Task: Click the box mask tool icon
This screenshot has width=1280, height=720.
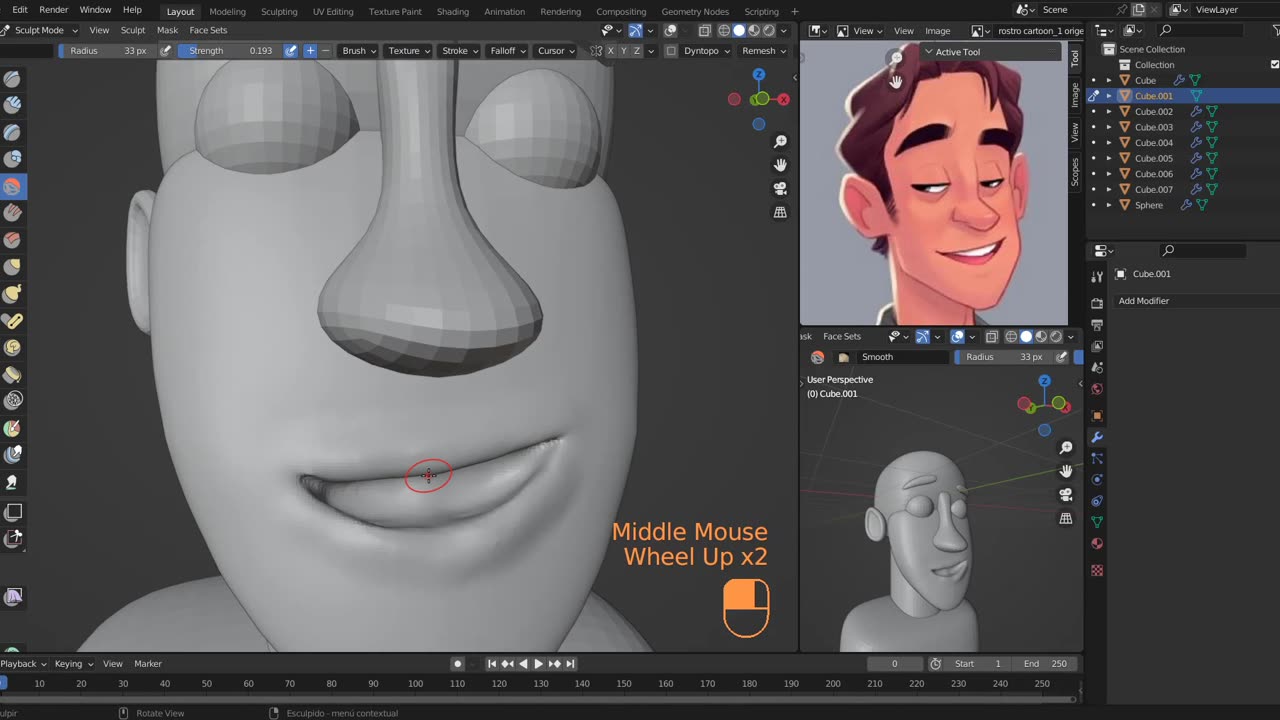Action: pos(13,512)
